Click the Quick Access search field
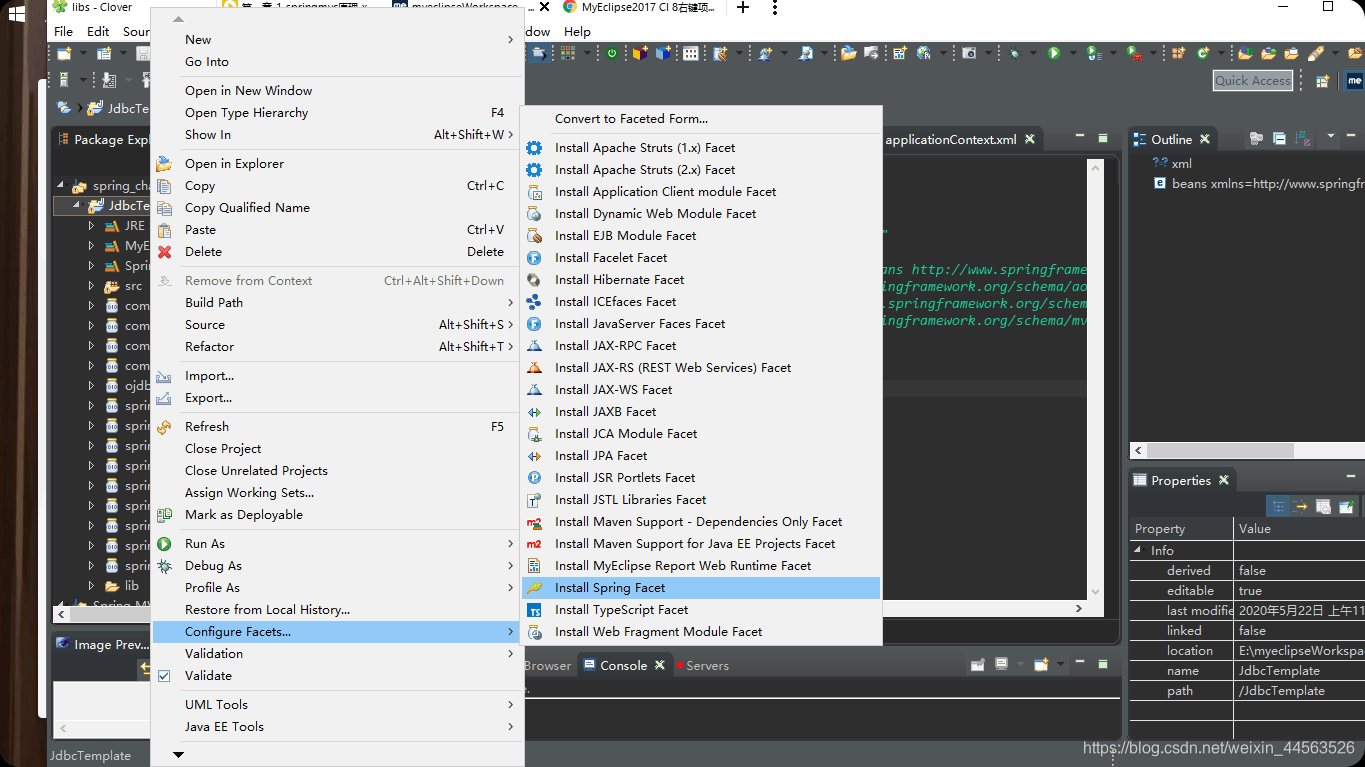 point(1253,81)
